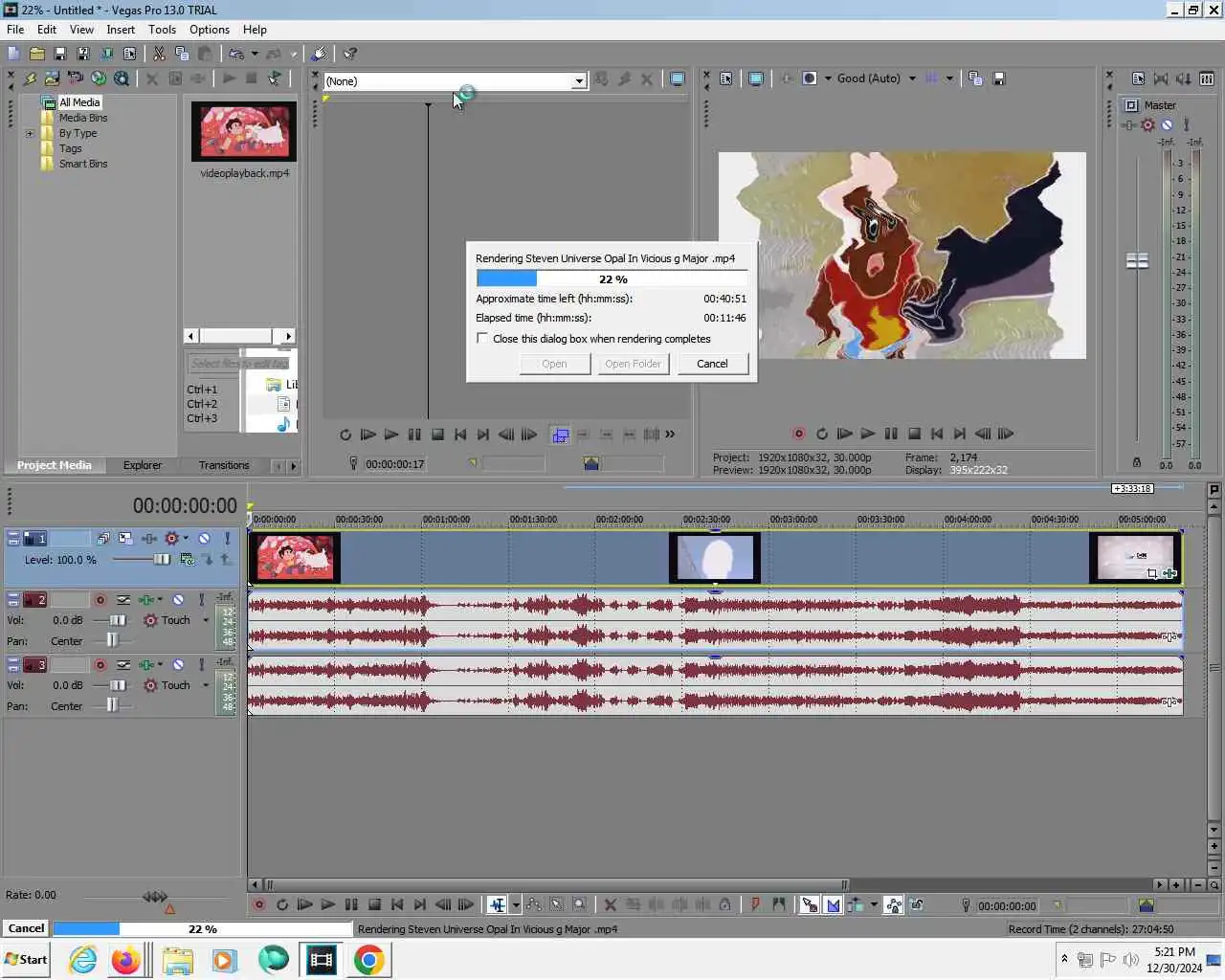Viewport: 1225px width, 980px height.
Task: Click the Insert Region icon in timeline toolbar
Action: 779,904
